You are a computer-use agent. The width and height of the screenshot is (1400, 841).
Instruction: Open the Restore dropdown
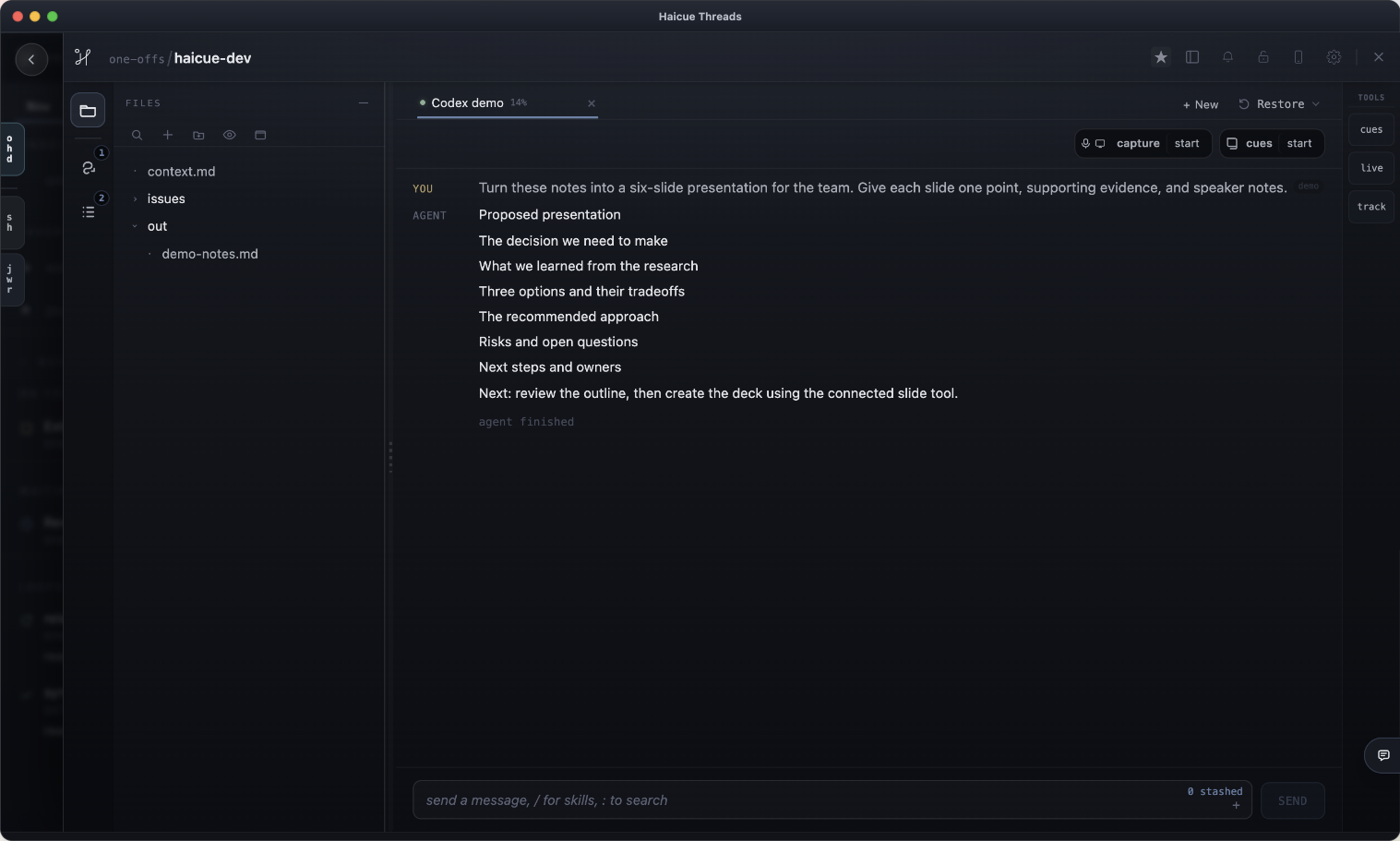1279,104
